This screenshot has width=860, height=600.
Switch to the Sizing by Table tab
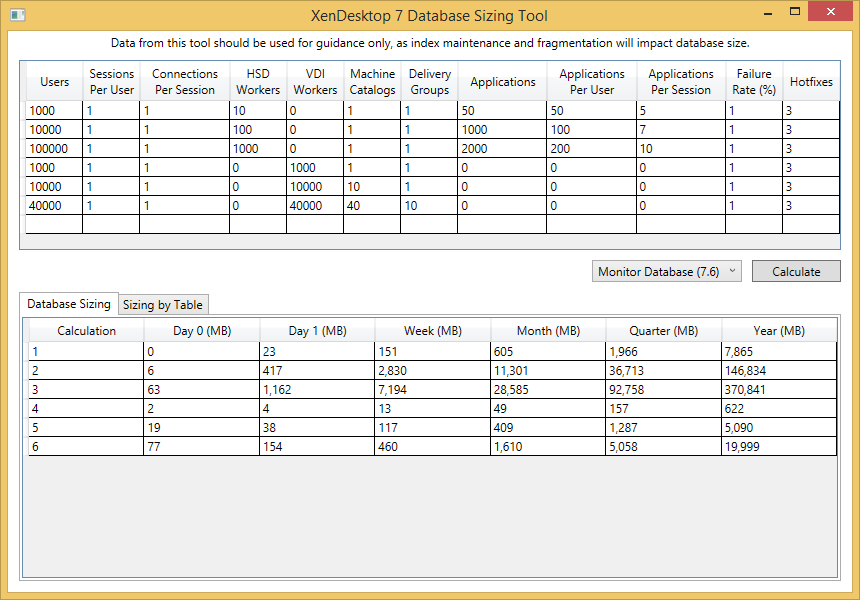[163, 305]
